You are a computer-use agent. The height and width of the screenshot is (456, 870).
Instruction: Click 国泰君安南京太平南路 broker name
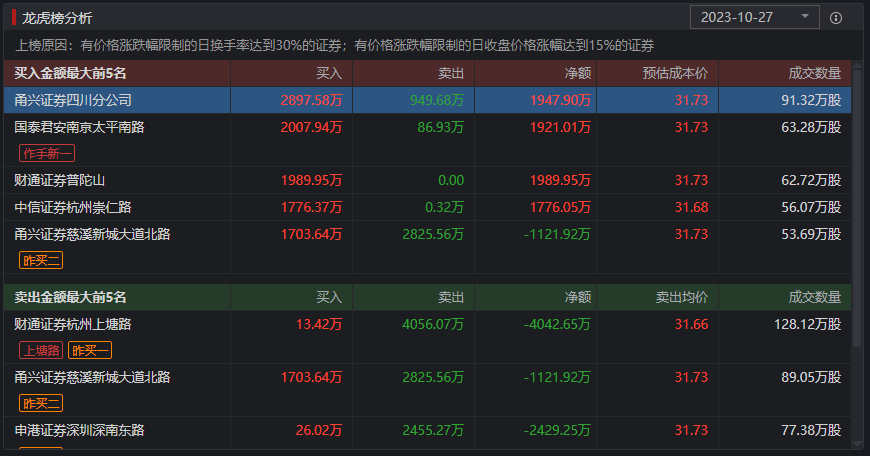[x=79, y=127]
